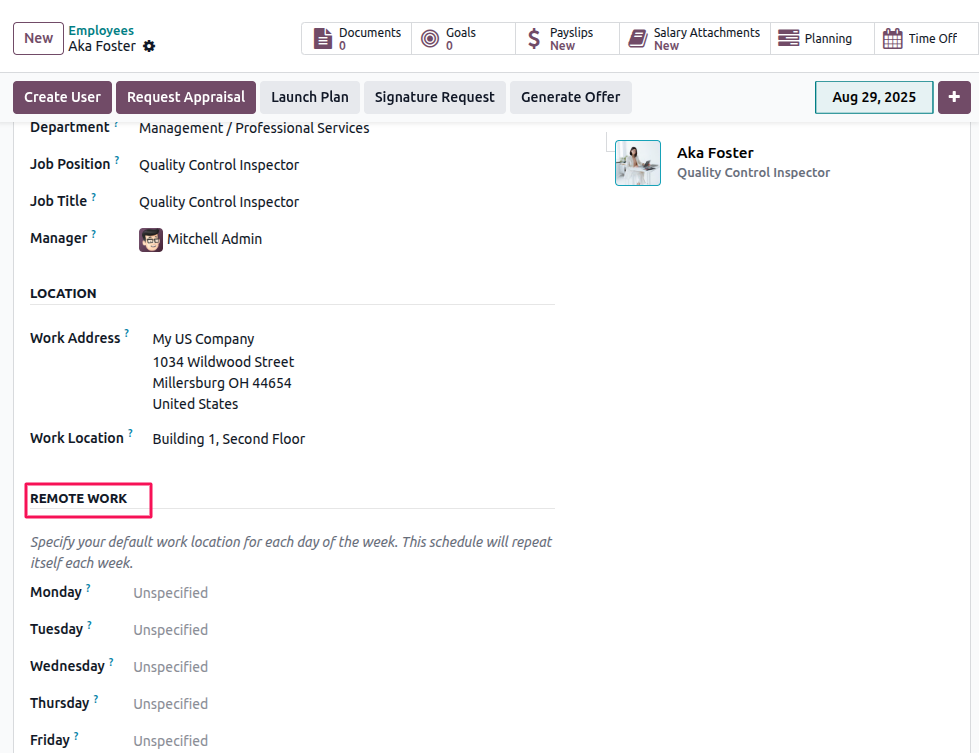Click the gear icon beside Aka Foster
This screenshot has width=979, height=753.
149,46
